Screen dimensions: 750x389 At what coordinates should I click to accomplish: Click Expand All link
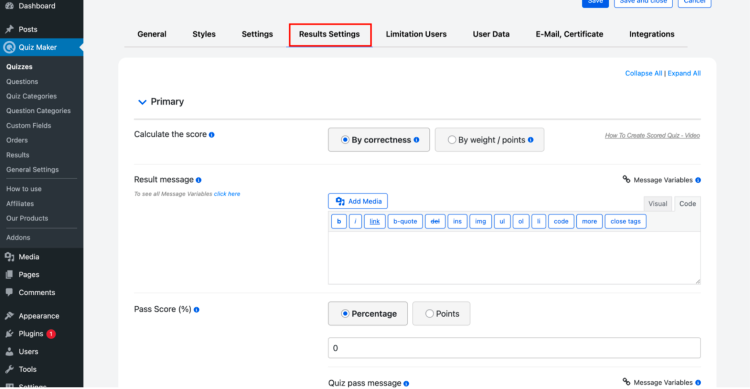(684, 73)
